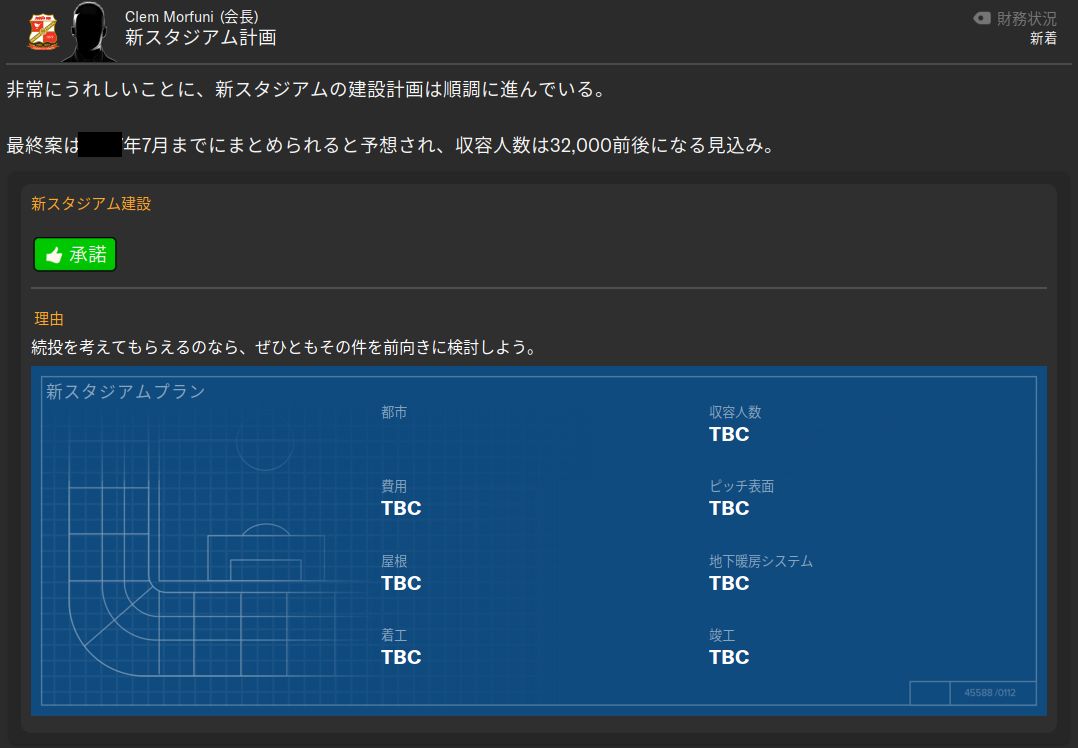Select the Clem Morfuni (会長) name

[191, 16]
